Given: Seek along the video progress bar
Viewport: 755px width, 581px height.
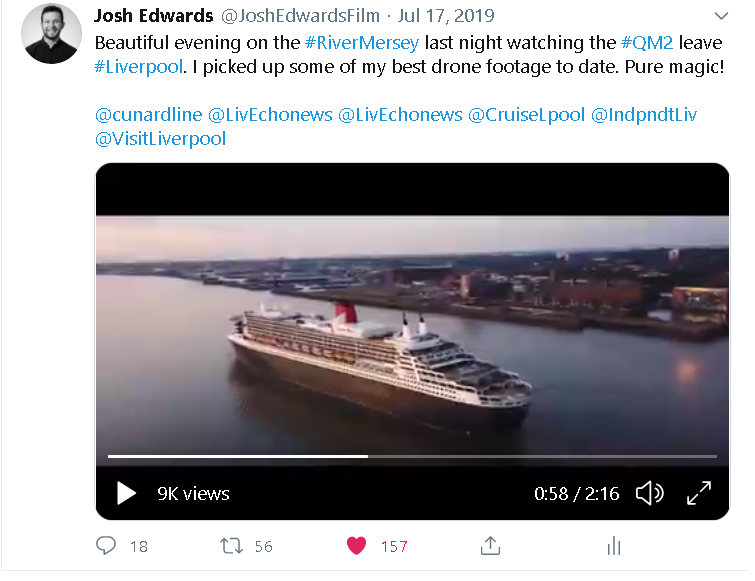Looking at the screenshot, I should [412, 455].
